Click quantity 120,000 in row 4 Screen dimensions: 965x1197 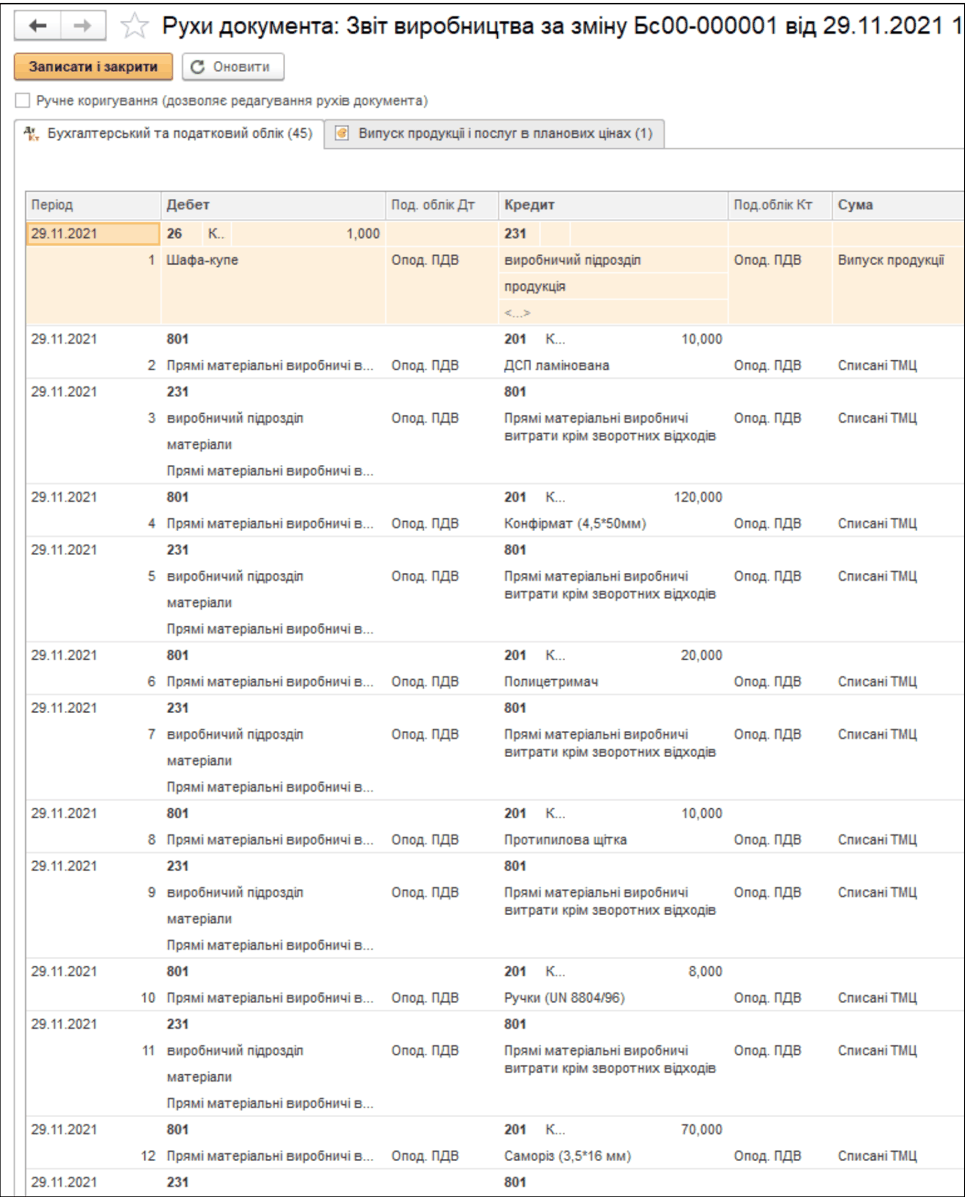(698, 498)
